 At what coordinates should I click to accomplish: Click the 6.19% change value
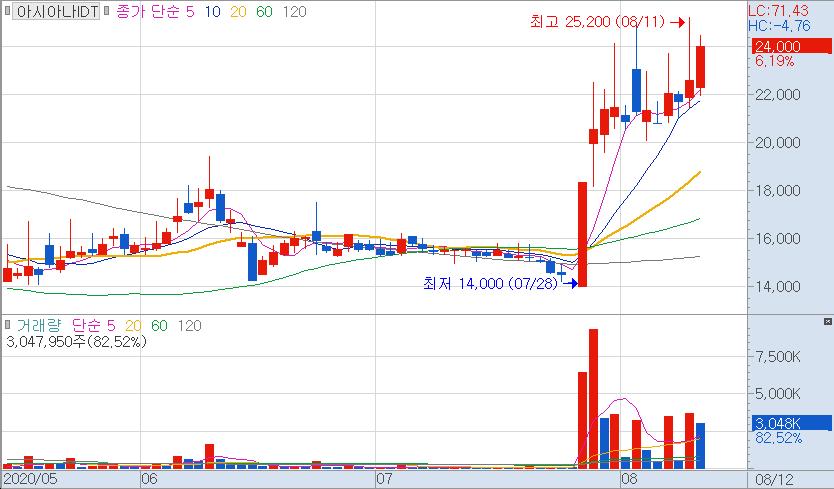click(x=774, y=61)
